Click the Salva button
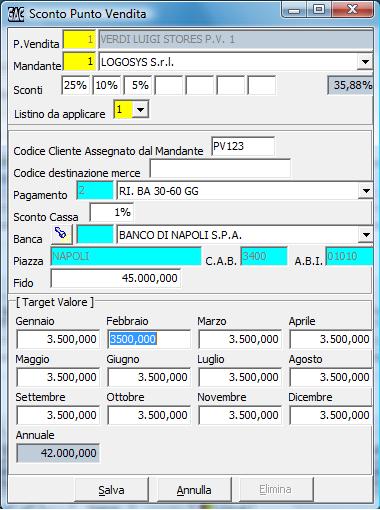380x510 pixels. pos(111,490)
